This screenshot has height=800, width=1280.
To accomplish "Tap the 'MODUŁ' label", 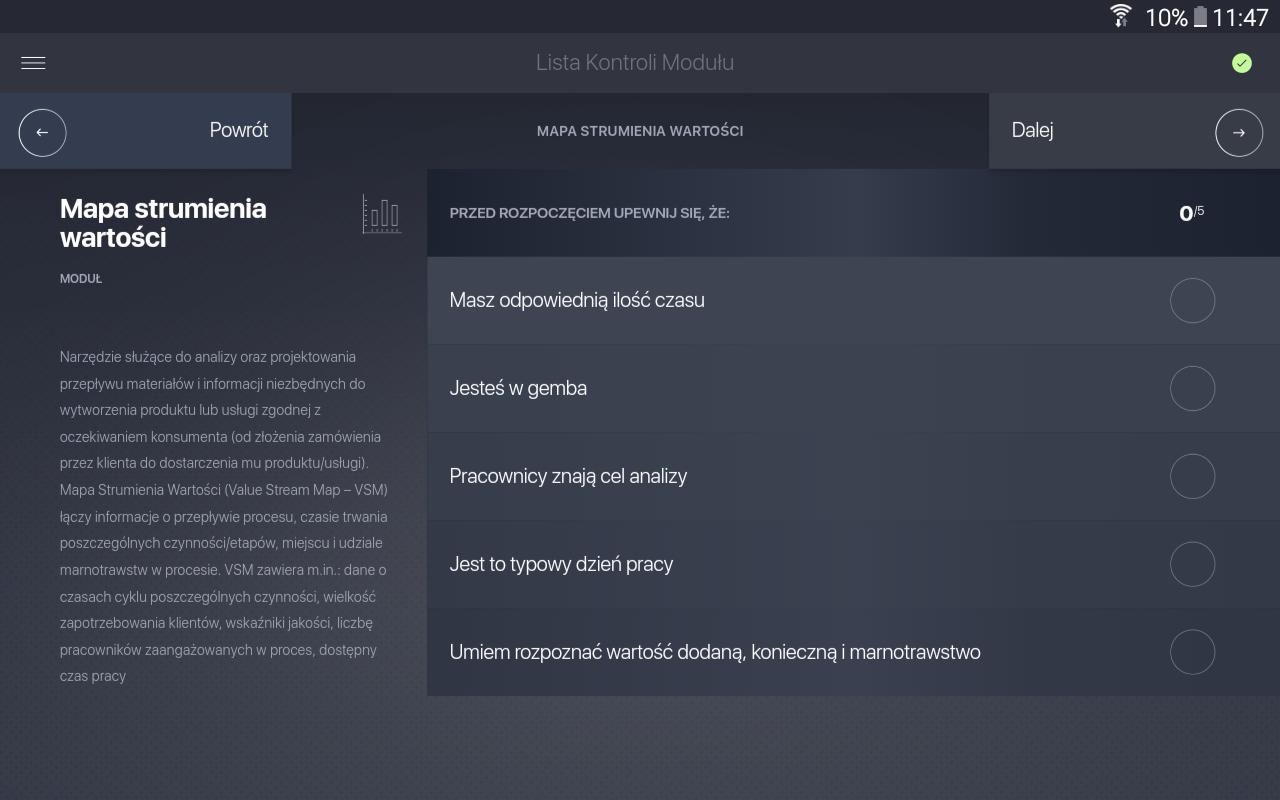I will click(81, 279).
